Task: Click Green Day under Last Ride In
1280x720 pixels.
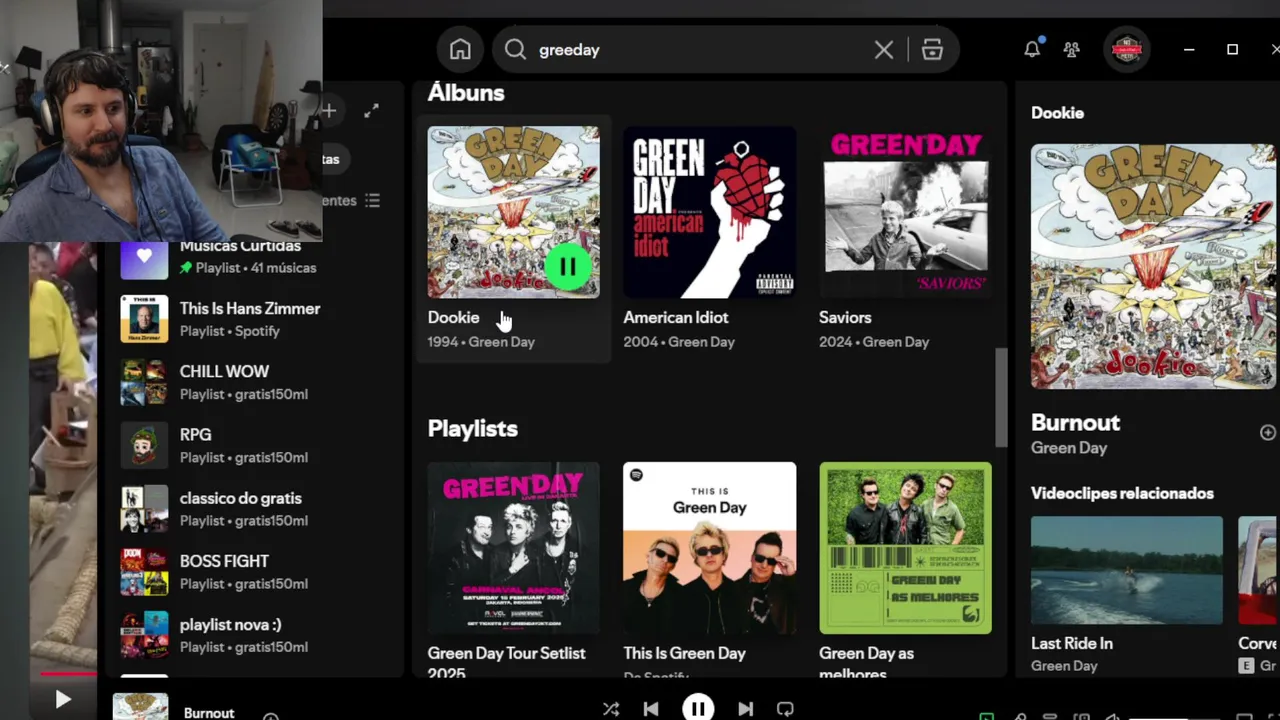Action: pos(1064,666)
